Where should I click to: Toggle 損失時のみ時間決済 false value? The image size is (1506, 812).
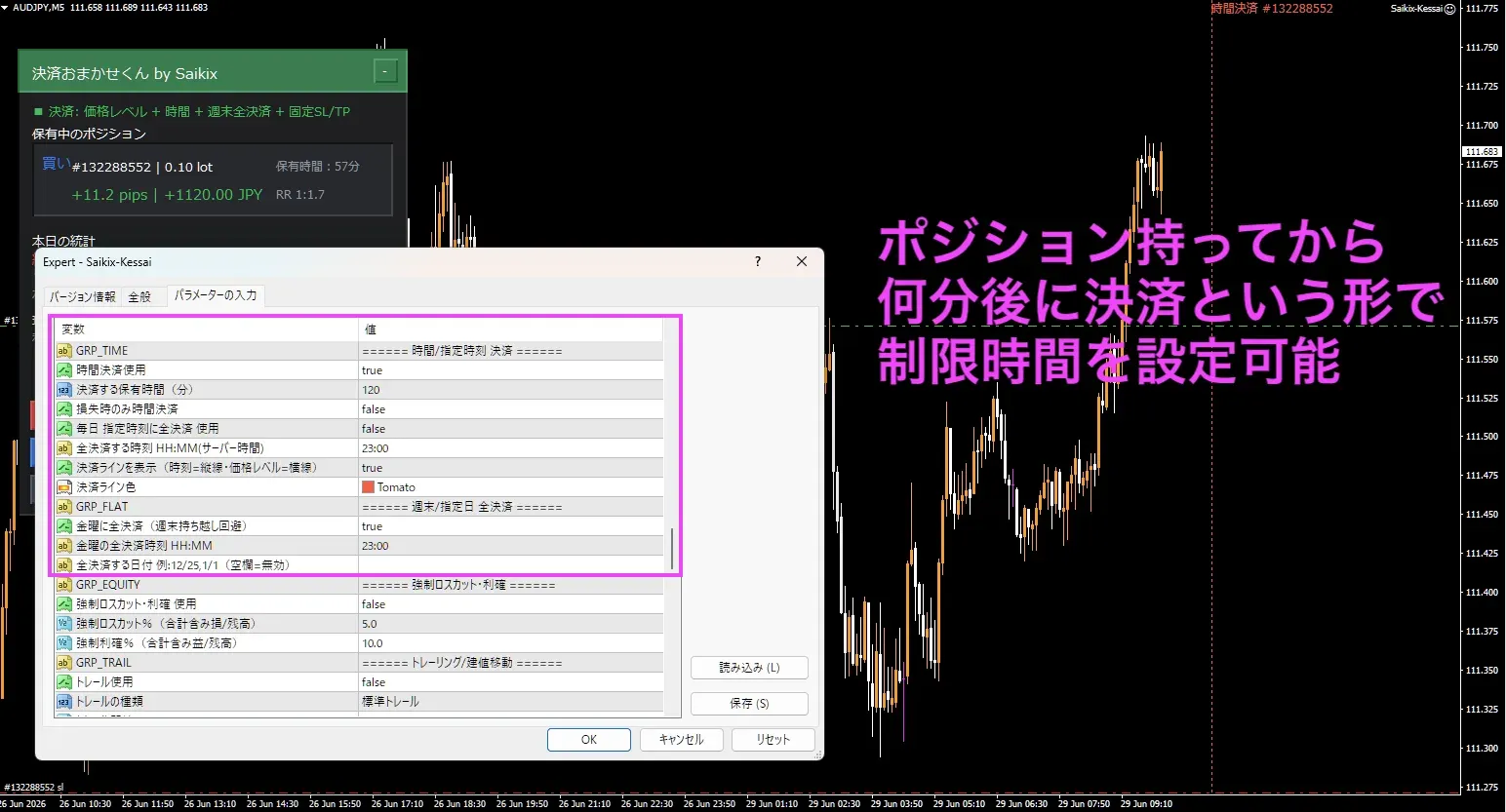coord(510,409)
